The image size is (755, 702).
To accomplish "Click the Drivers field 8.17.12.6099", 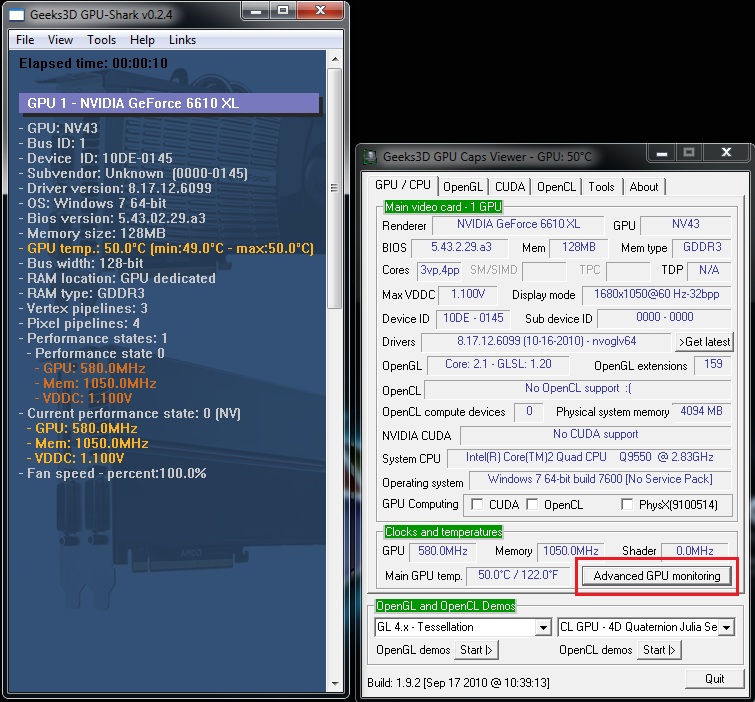I will click(x=546, y=342).
